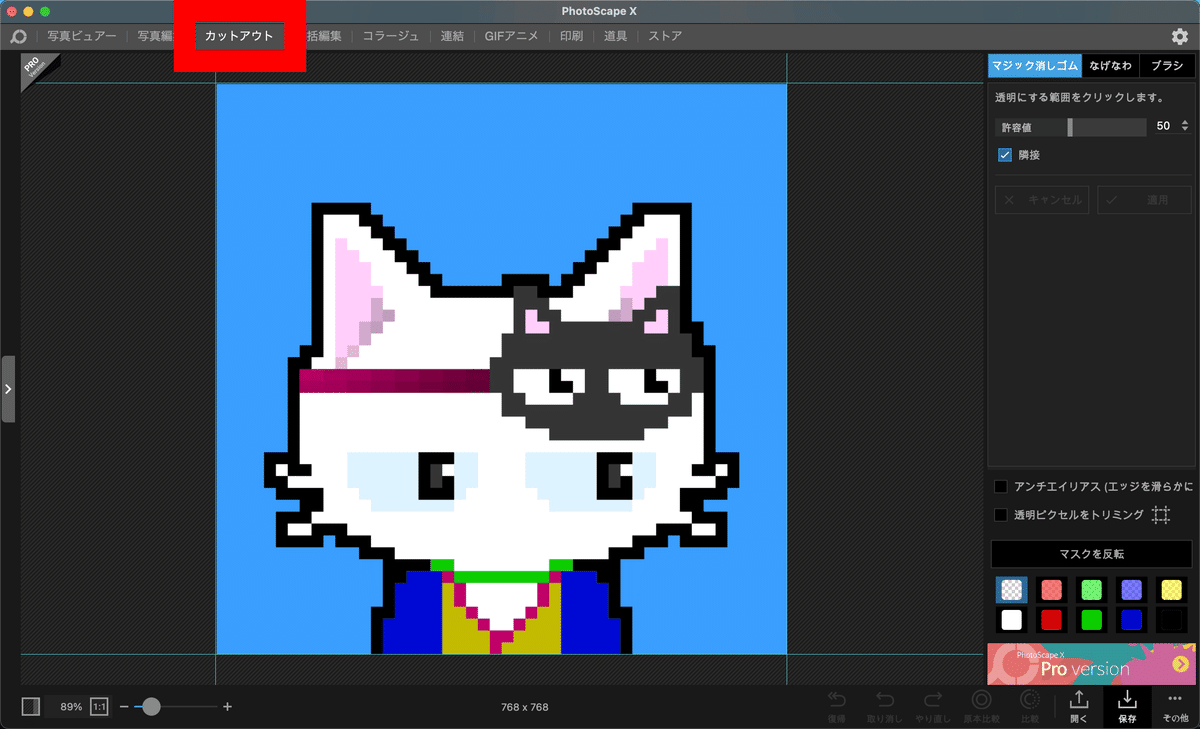Click the 保存 (save) icon
Image resolution: width=1200 pixels, height=729 pixels.
[x=1127, y=706]
